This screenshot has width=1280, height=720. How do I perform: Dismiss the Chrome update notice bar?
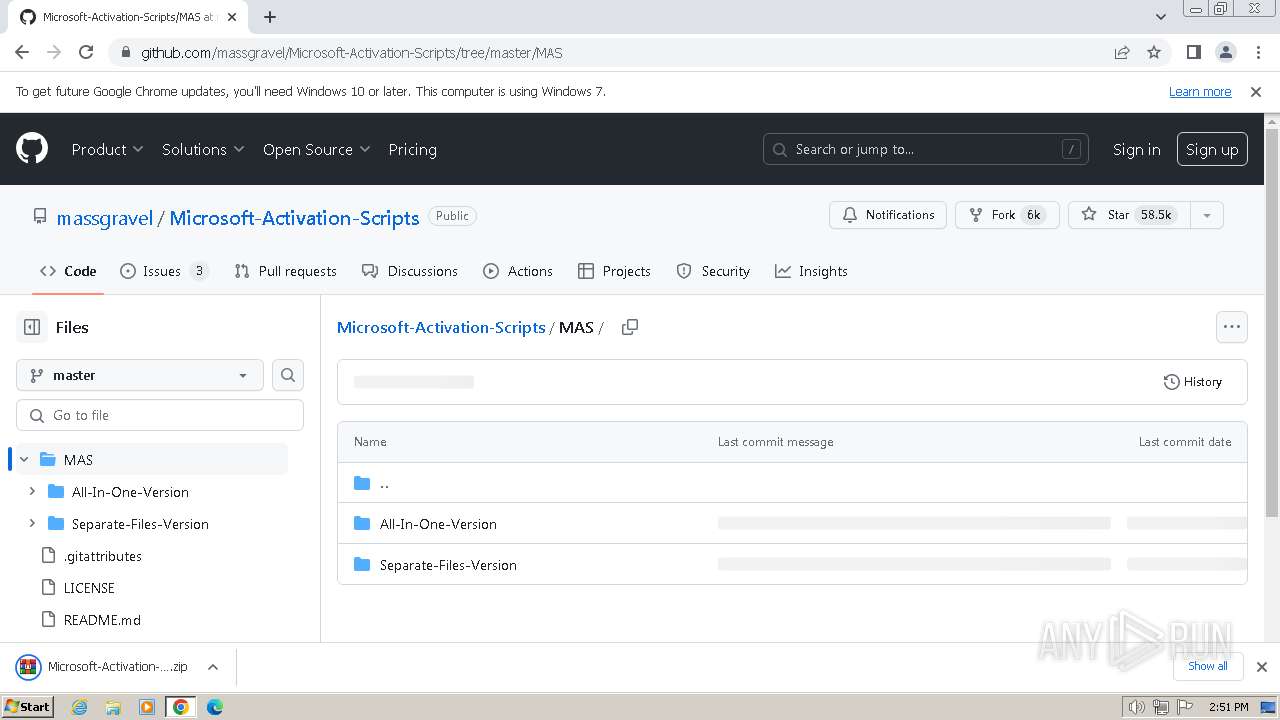coord(1256,92)
